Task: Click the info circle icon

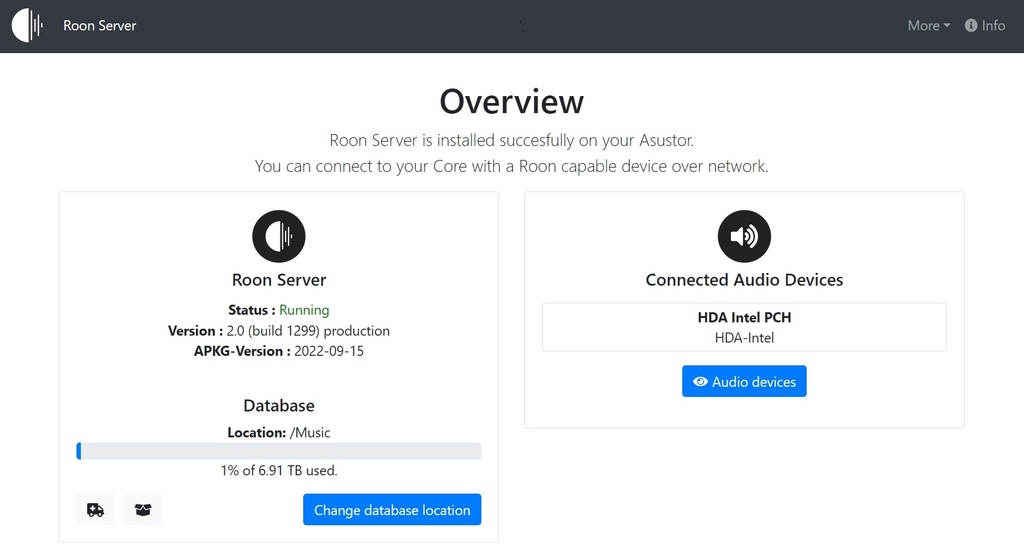Action: [x=971, y=25]
